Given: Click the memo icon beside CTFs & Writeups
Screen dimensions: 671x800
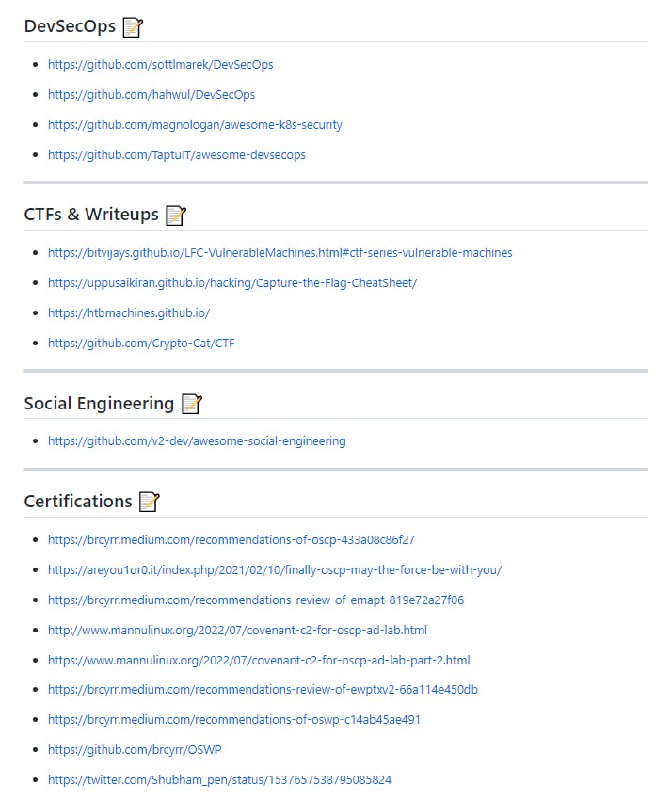Looking at the screenshot, I should [x=176, y=215].
